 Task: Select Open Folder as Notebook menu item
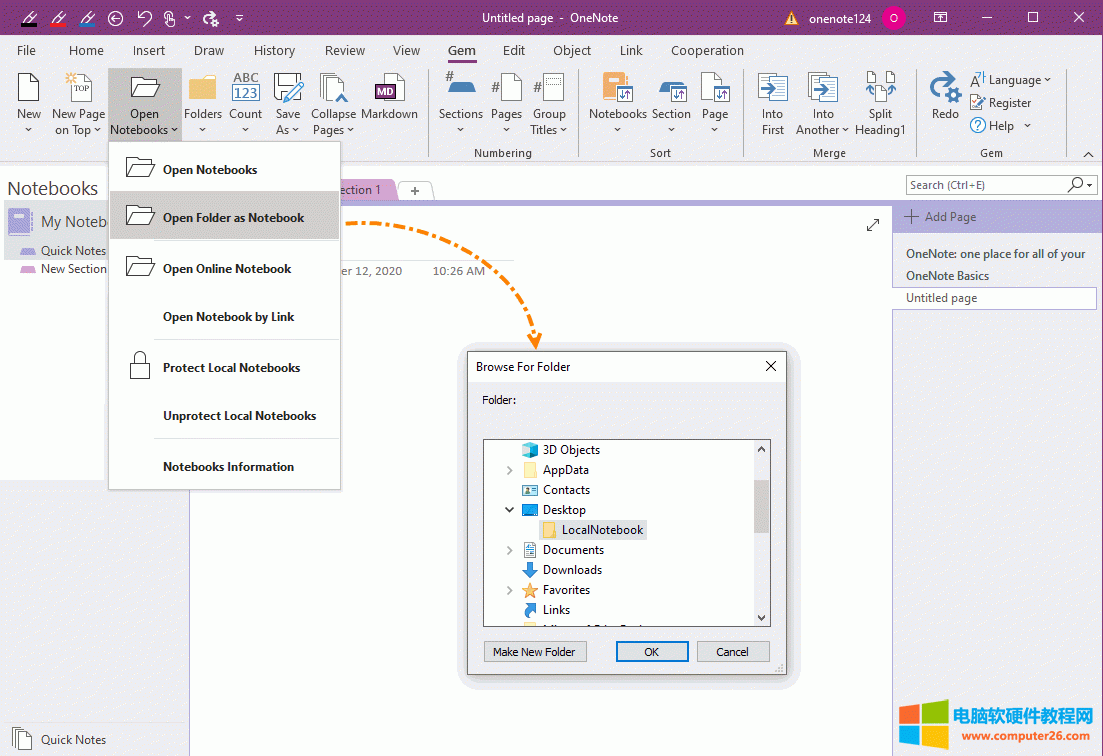point(233,218)
